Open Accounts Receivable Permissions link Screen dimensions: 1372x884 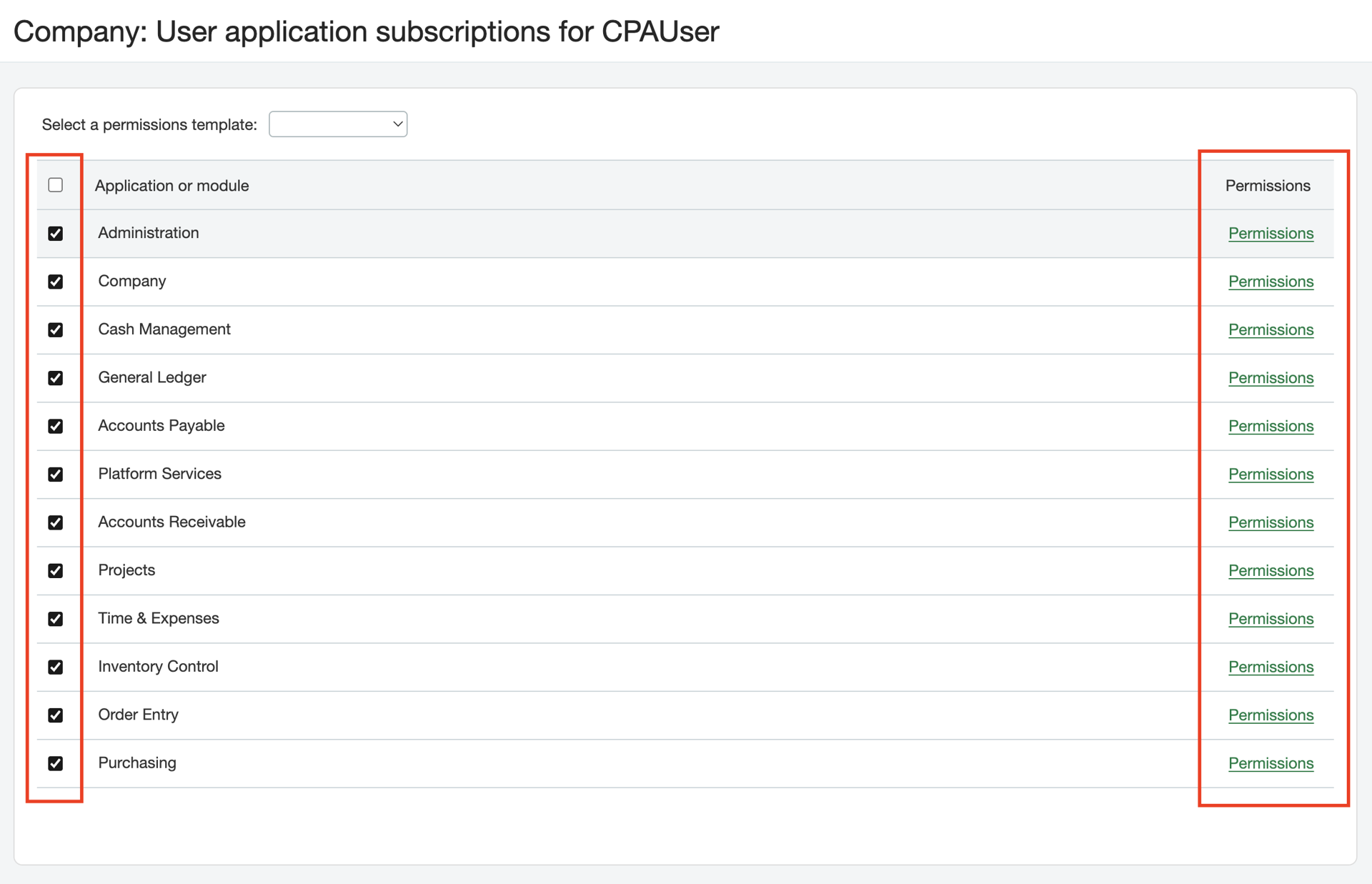point(1271,522)
